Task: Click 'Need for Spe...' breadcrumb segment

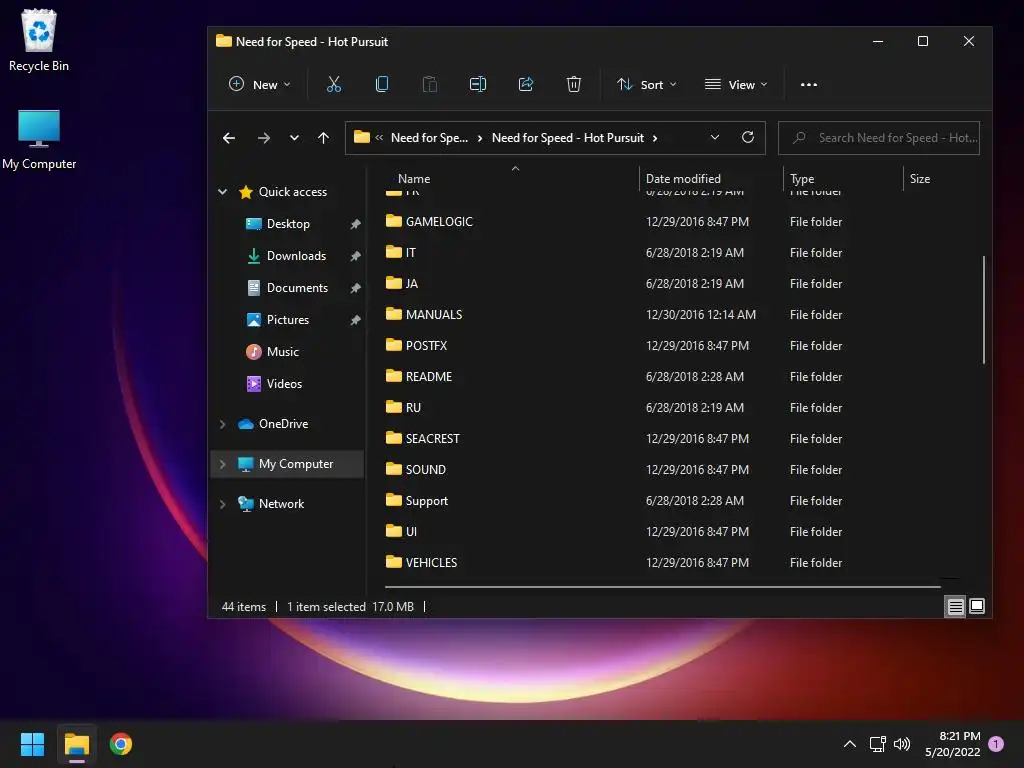Action: pos(429,138)
